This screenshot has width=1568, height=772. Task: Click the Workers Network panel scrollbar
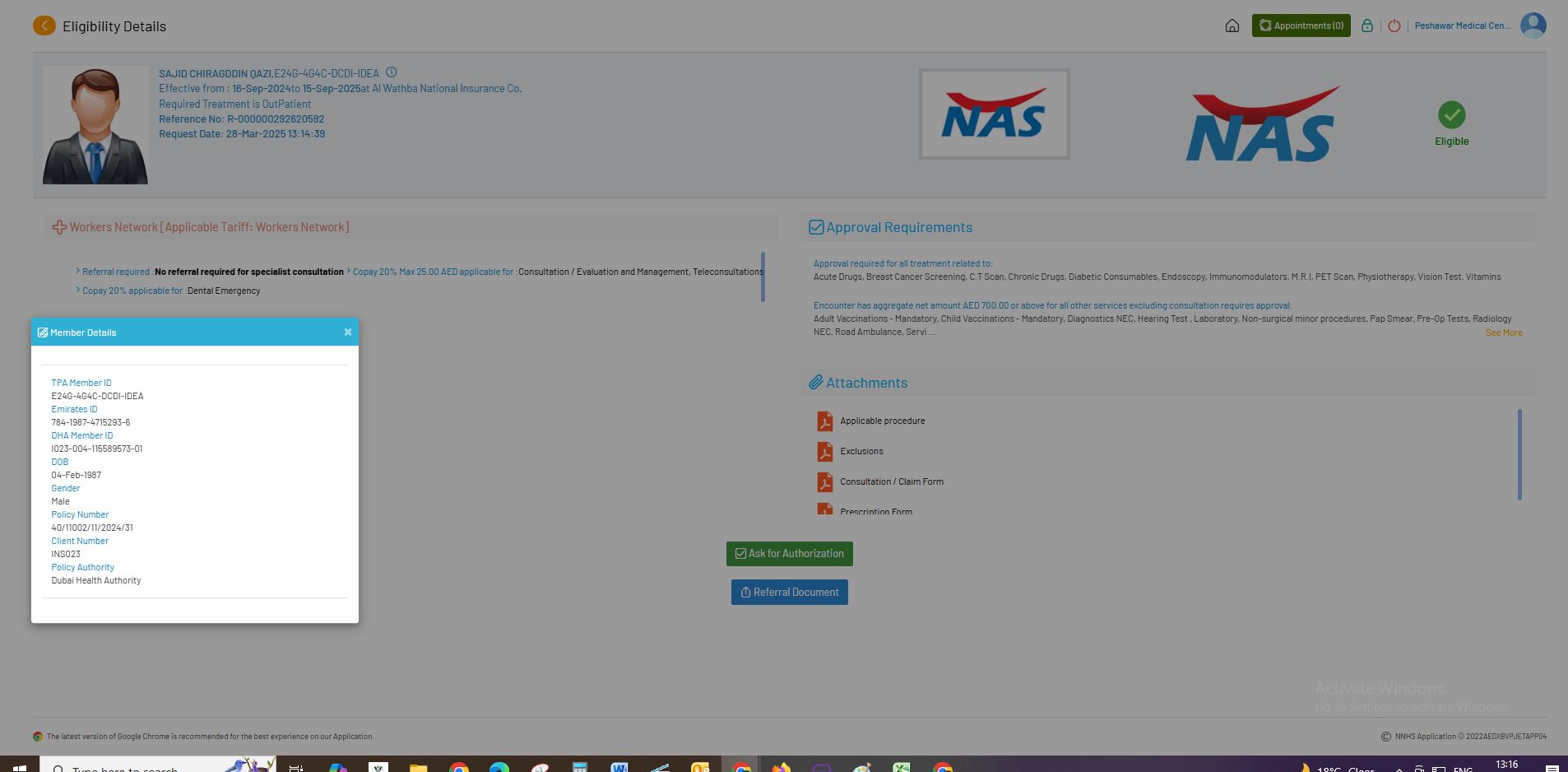763,277
